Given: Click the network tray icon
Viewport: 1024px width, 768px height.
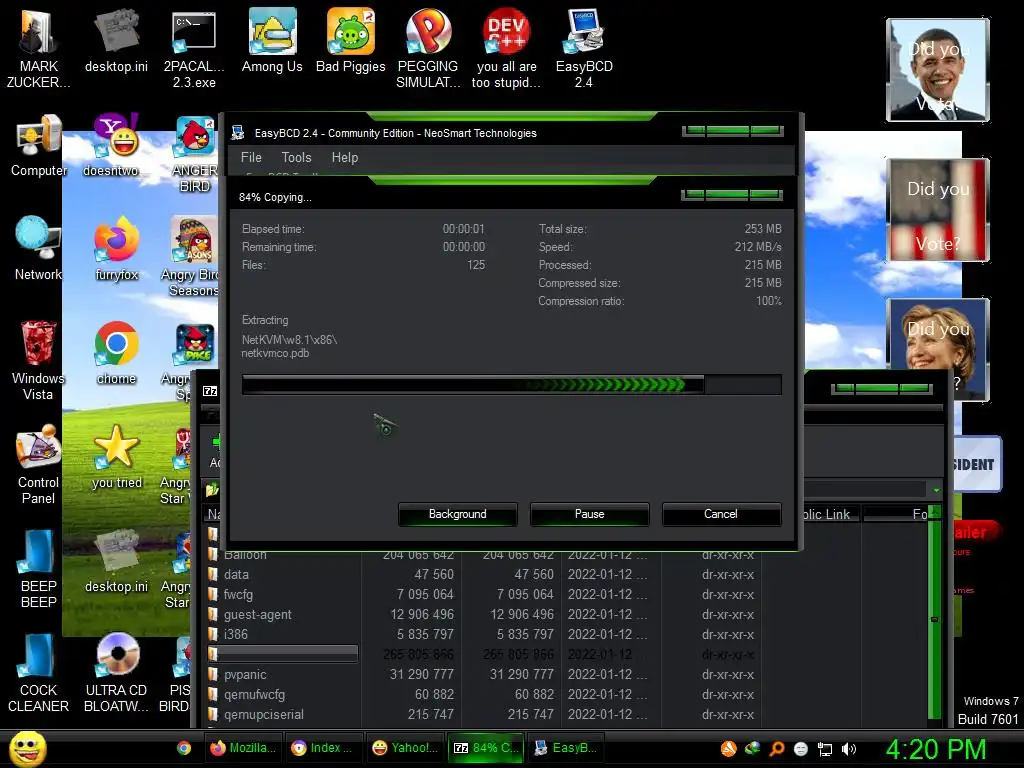Looking at the screenshot, I should [825, 749].
